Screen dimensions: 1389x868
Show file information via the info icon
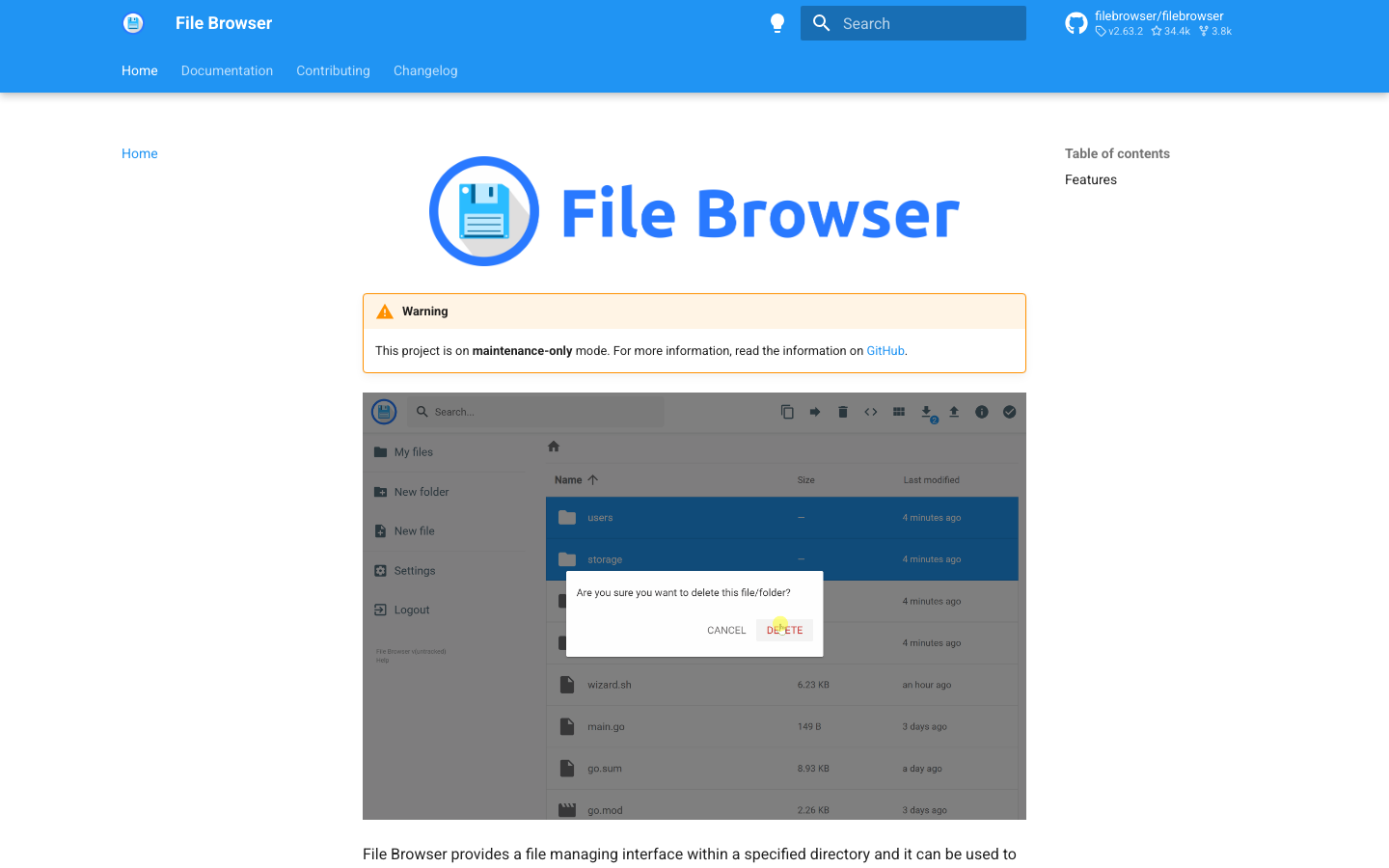pyautogui.click(x=981, y=411)
